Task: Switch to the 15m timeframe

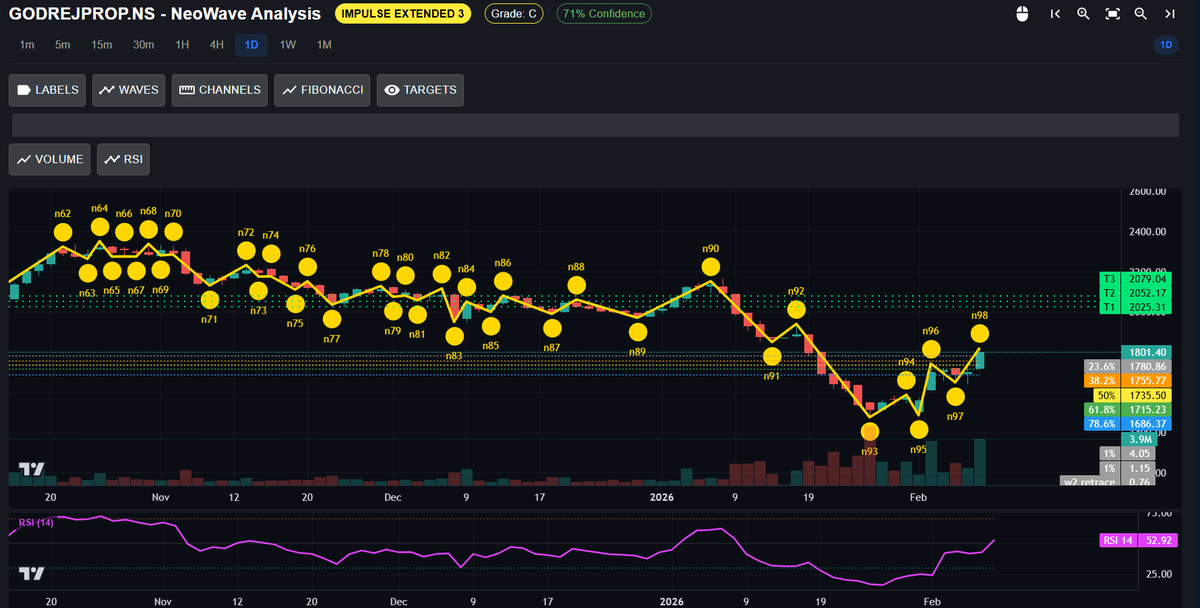Action: click(x=102, y=45)
